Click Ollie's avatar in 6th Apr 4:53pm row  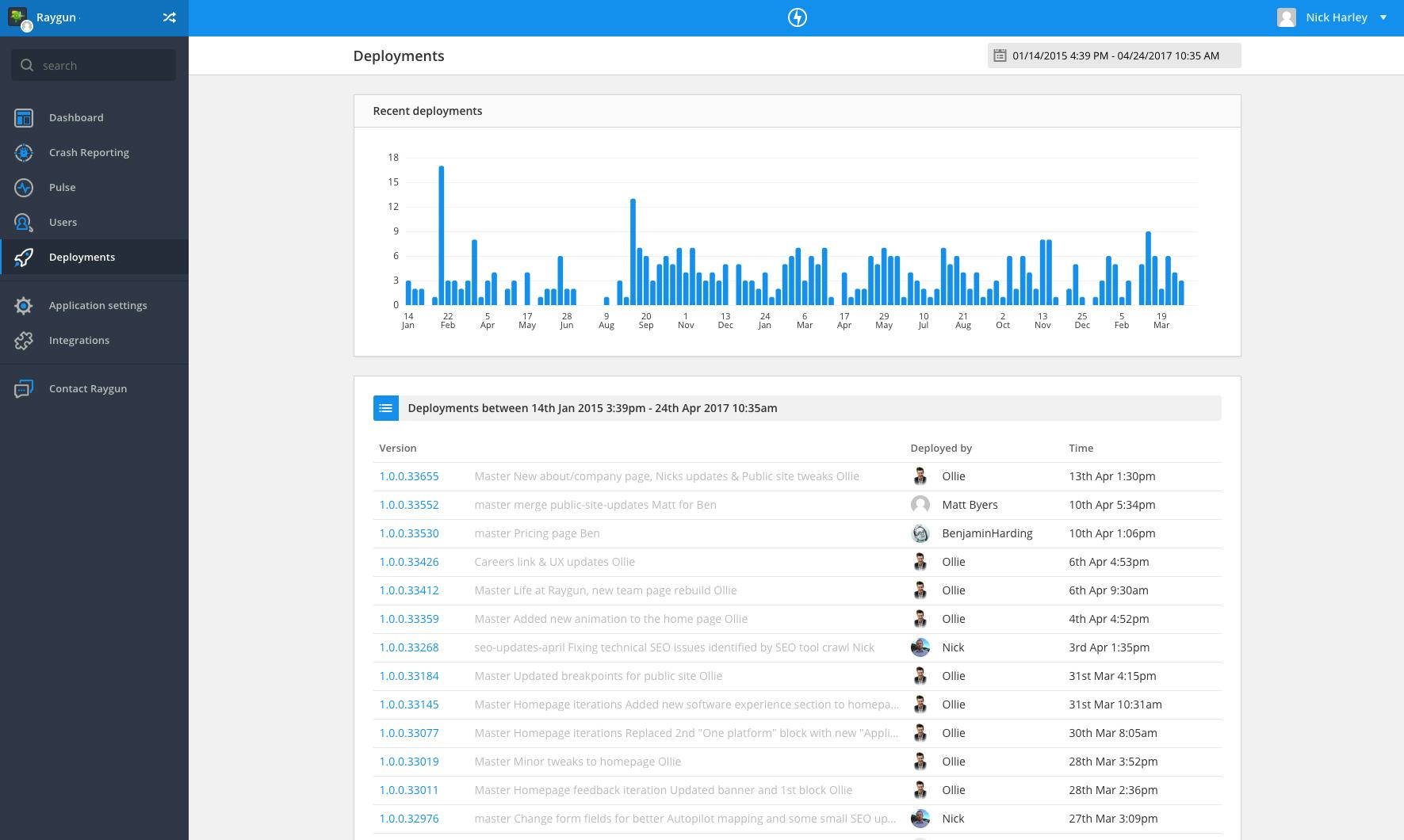pos(920,562)
